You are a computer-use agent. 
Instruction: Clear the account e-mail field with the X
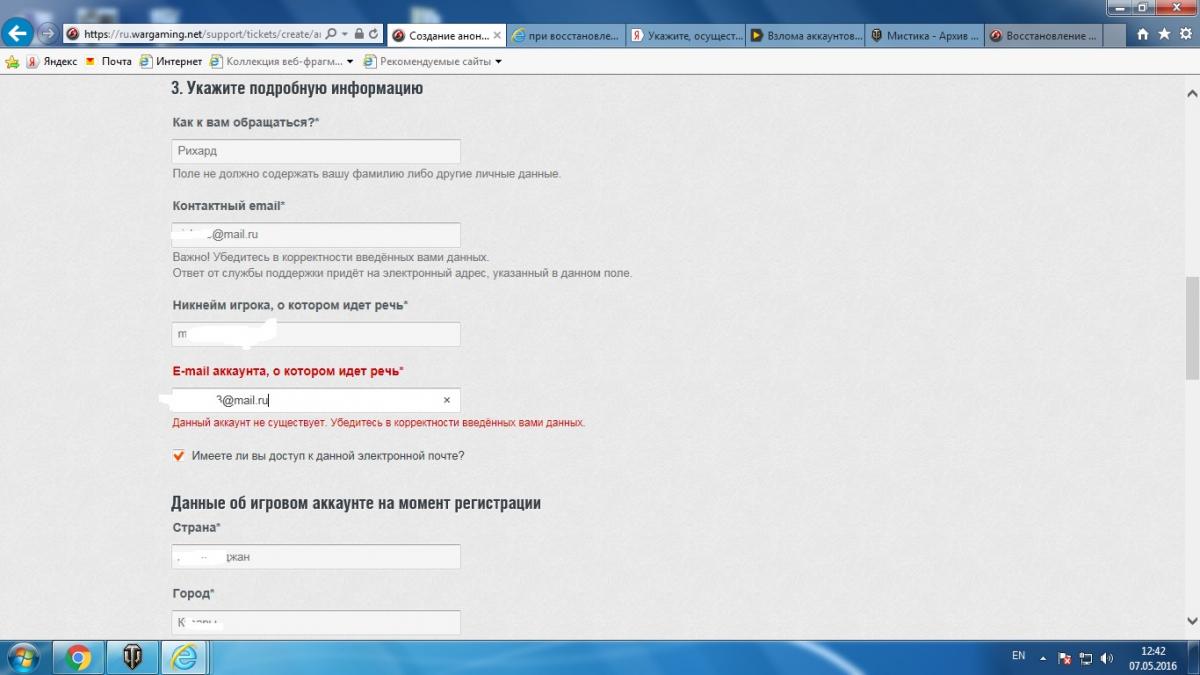click(x=447, y=400)
